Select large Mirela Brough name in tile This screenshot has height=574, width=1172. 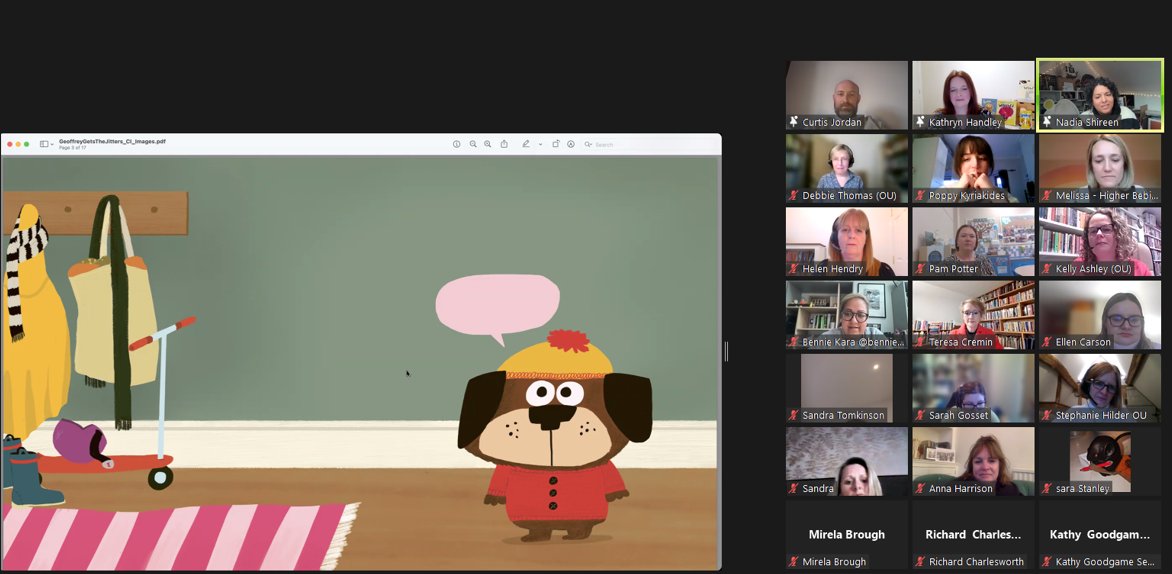pyautogui.click(x=847, y=534)
